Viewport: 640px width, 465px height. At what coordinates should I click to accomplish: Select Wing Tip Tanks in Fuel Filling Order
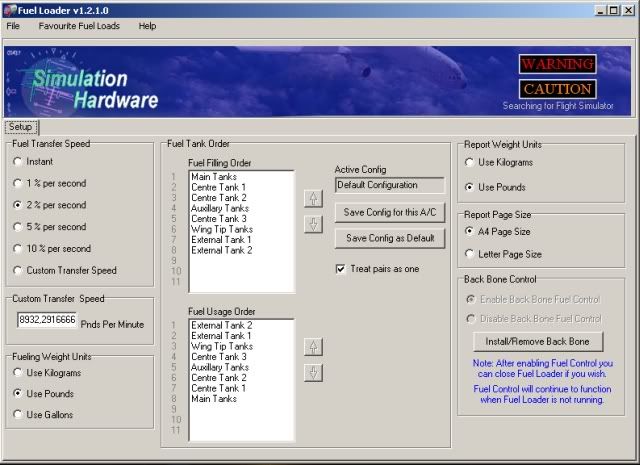(x=221, y=229)
